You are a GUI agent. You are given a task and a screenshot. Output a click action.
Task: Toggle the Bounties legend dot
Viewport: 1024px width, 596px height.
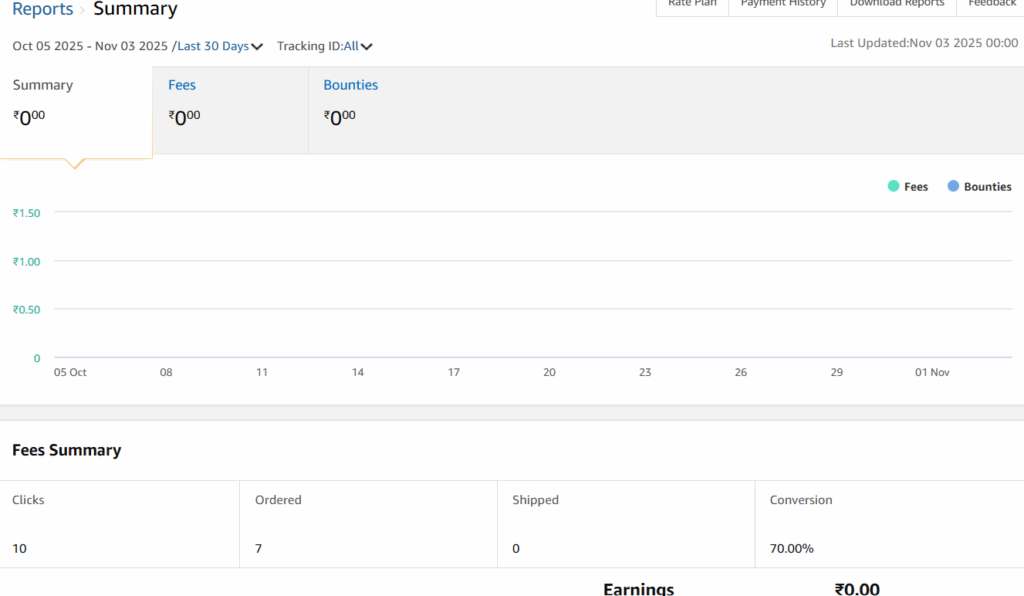[953, 186]
